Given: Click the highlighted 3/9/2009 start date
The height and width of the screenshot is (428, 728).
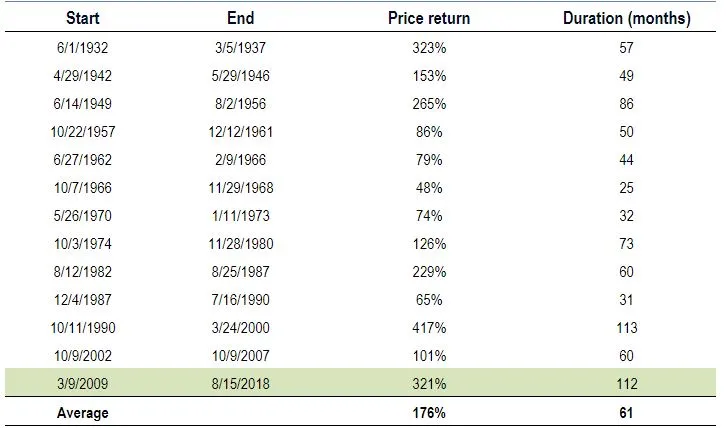Looking at the screenshot, I should coord(83,383).
